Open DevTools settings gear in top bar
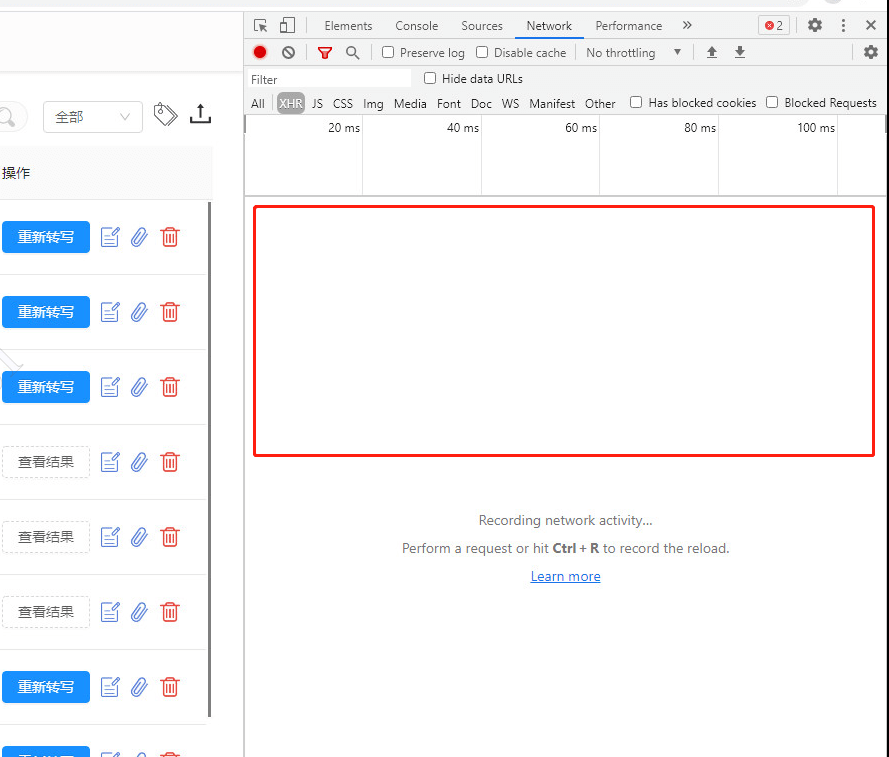This screenshot has width=889, height=757. coord(815,26)
